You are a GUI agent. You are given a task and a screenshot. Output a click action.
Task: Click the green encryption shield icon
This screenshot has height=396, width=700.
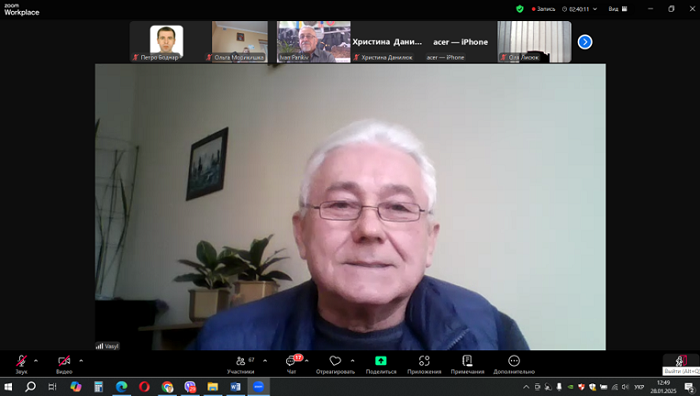pyautogui.click(x=520, y=9)
